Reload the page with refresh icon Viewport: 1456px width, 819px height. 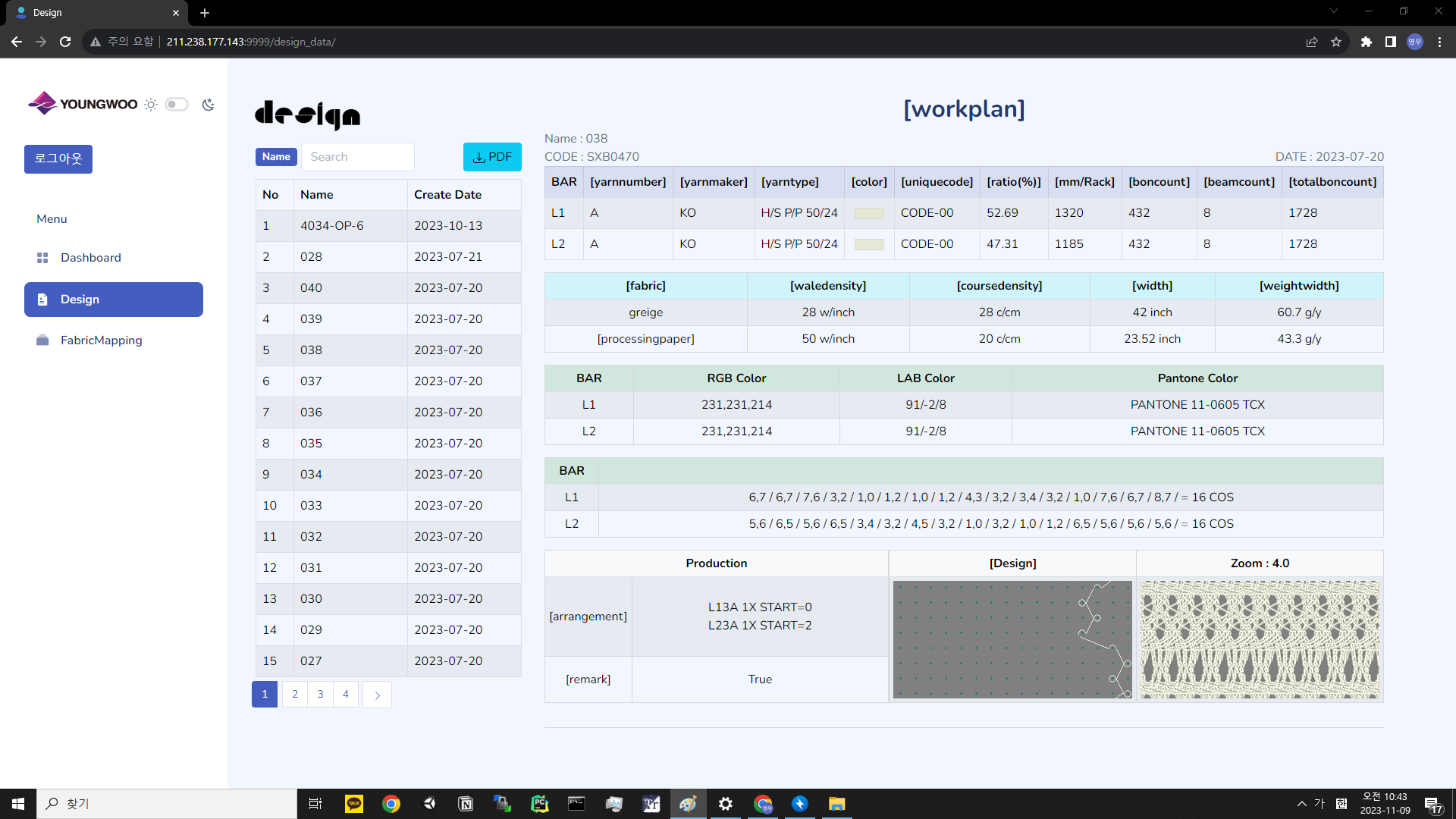(x=65, y=42)
